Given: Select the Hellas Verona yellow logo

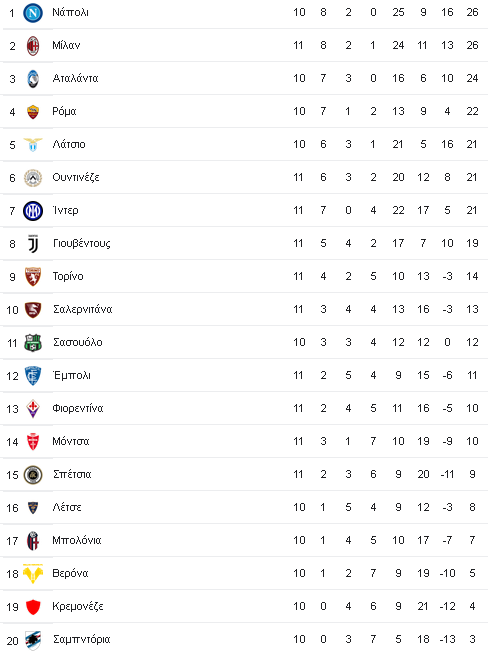Looking at the screenshot, I should click(33, 574).
